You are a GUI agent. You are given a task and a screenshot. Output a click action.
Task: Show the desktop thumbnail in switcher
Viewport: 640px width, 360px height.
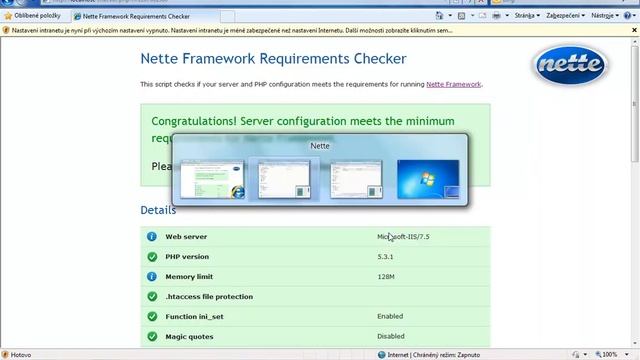pos(428,179)
